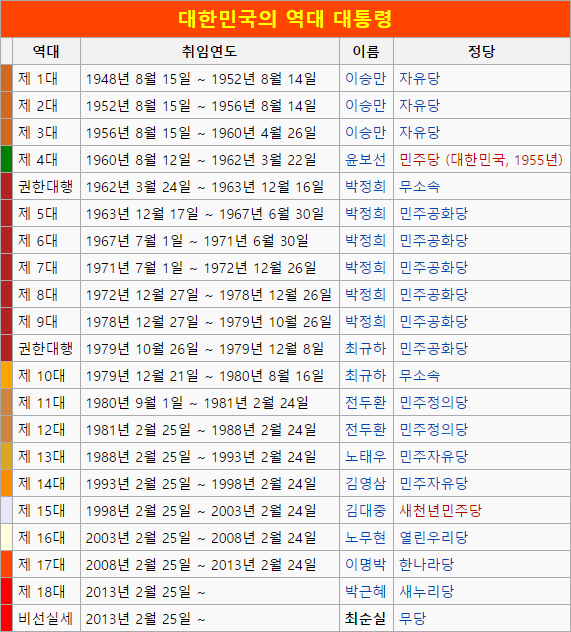Select the 비선실세 cell

click(46, 618)
